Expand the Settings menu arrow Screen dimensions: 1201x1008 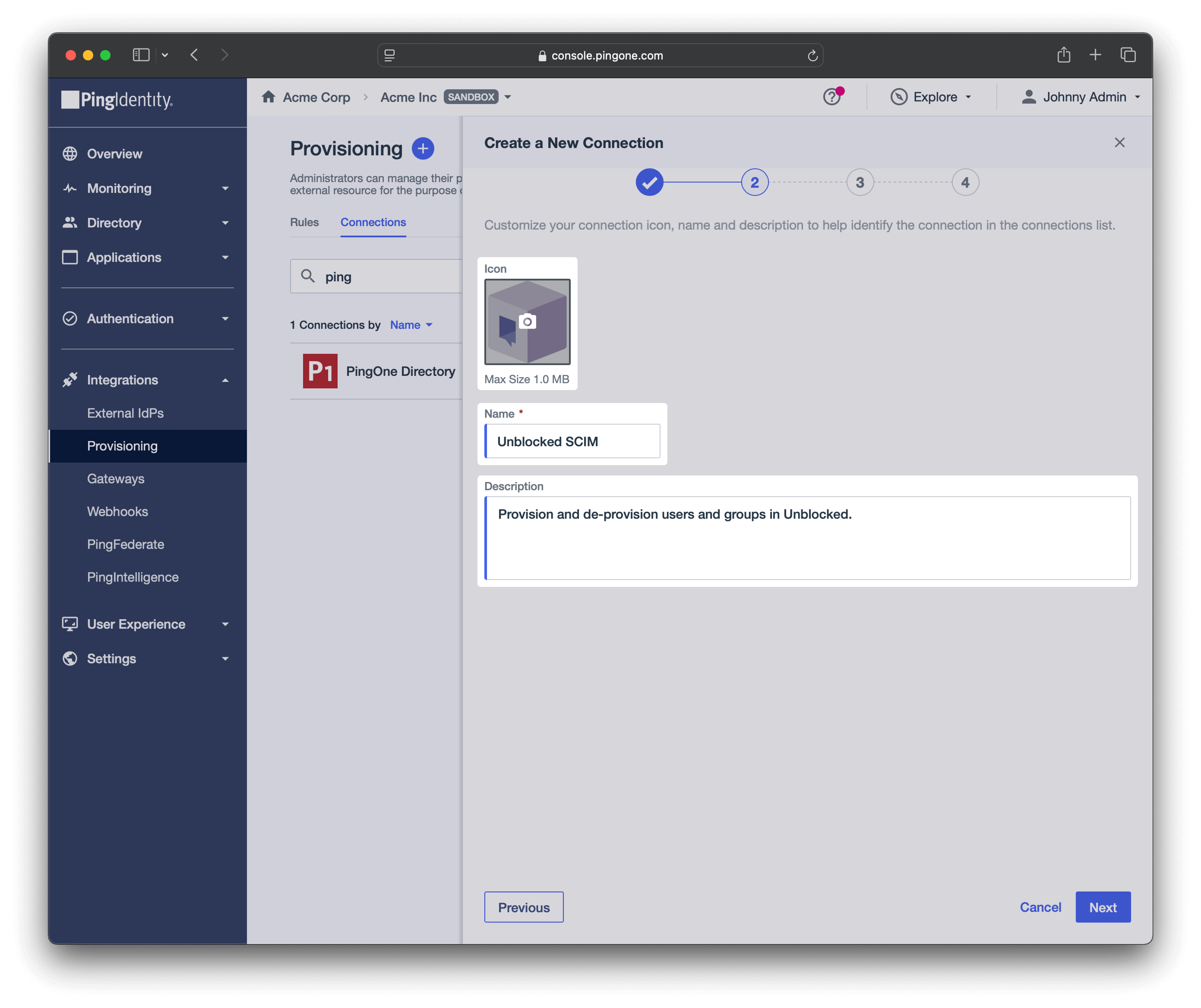tap(225, 658)
